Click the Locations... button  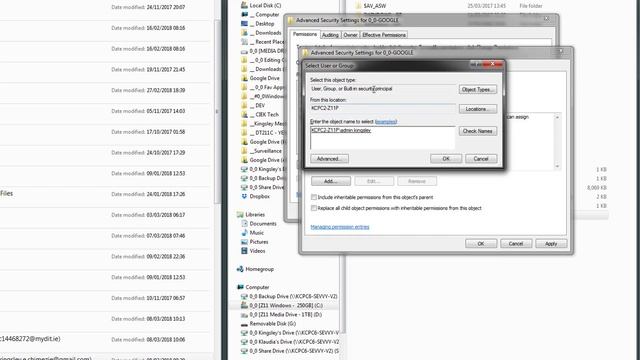pyautogui.click(x=478, y=109)
